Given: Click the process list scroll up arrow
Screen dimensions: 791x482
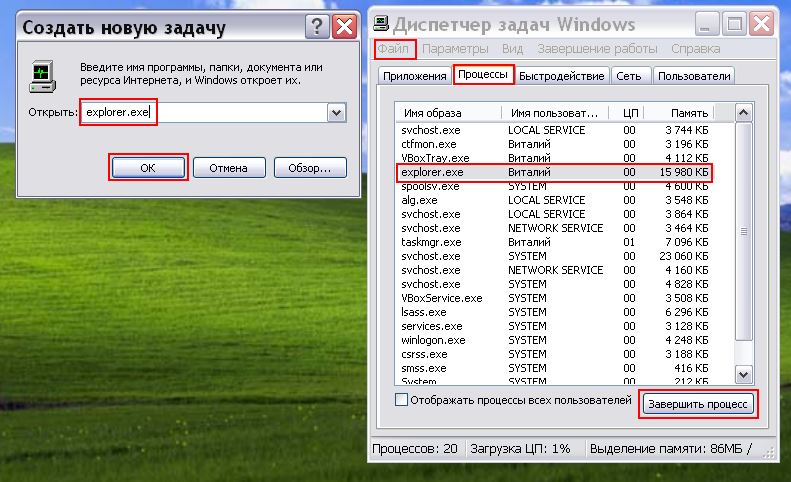Looking at the screenshot, I should pos(744,113).
